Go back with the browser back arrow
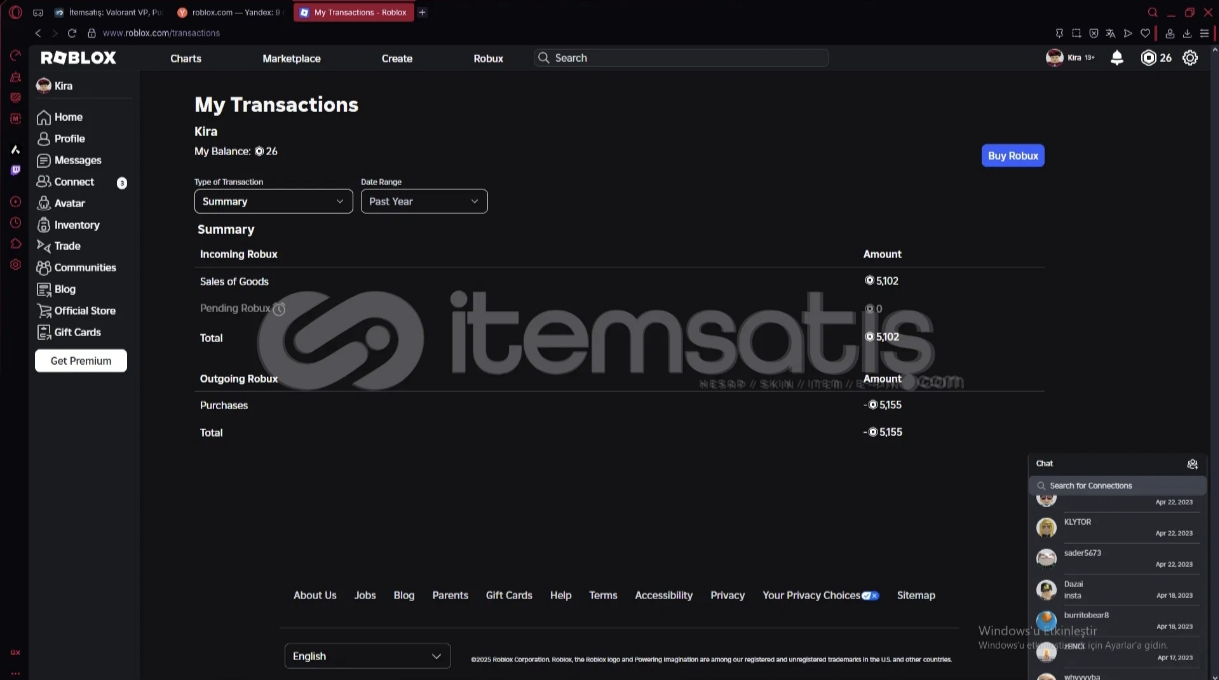Viewport: 1219px width, 680px height. pos(38,33)
